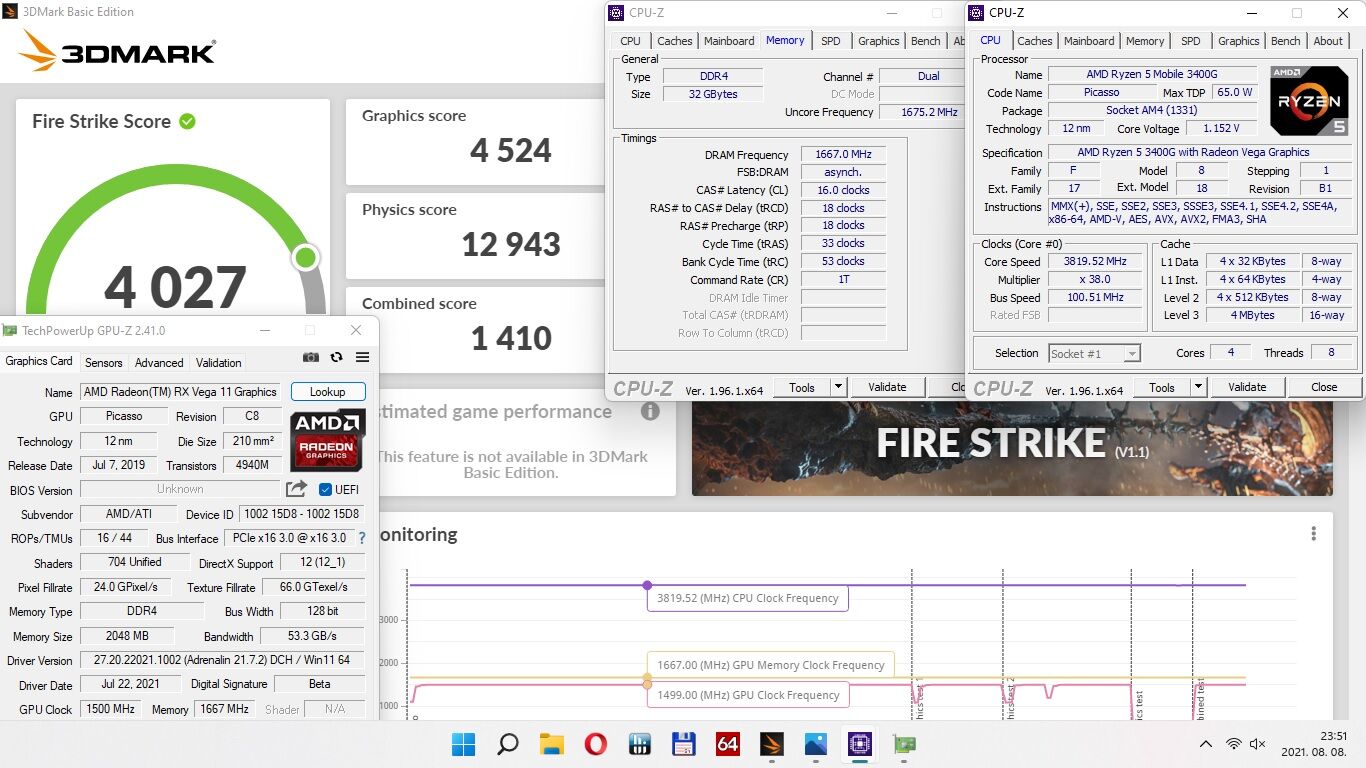Click the Tools button in the right CPU-Z window
This screenshot has width=1366, height=768.
[1162, 387]
